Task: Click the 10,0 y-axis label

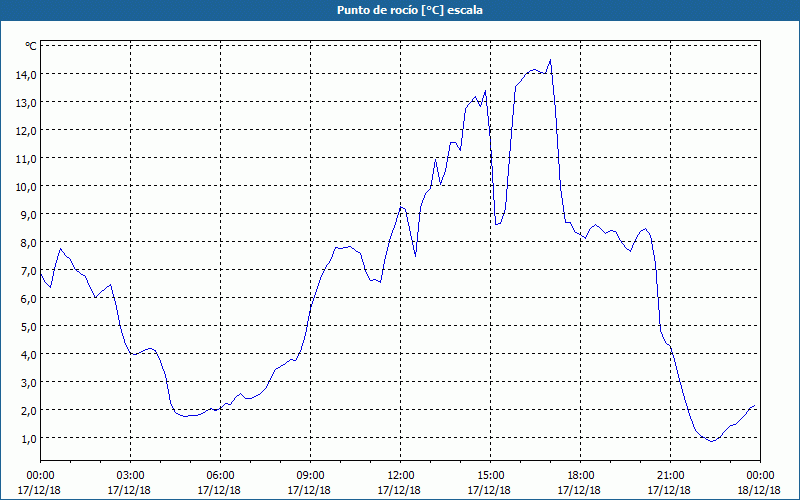Action: [26, 187]
